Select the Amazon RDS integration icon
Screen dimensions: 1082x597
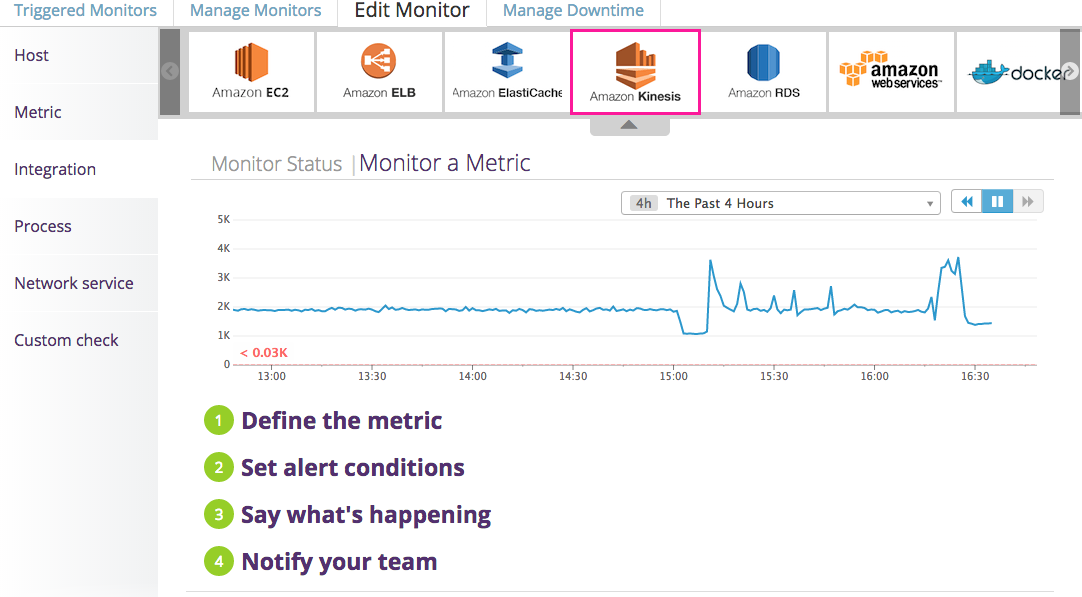(763, 70)
